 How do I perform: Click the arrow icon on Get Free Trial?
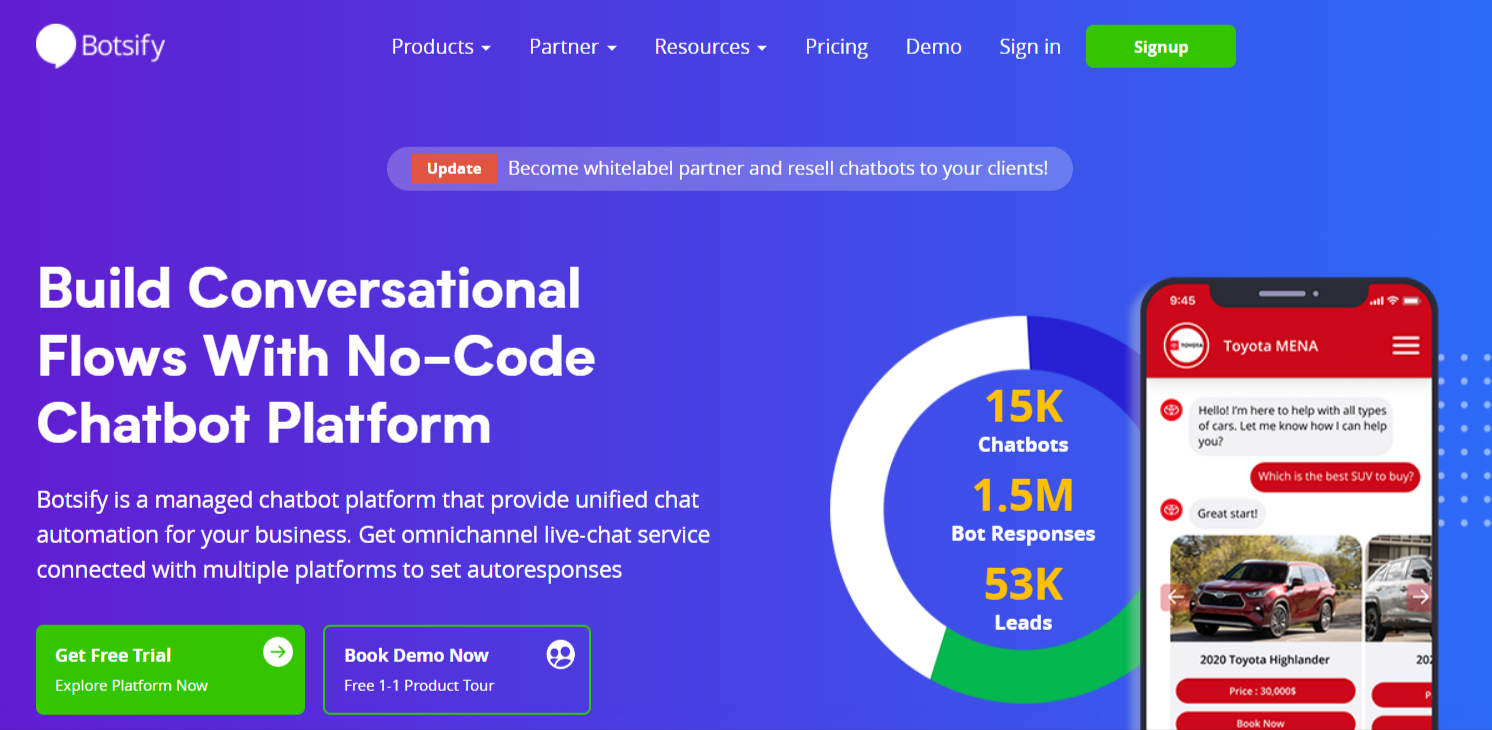tap(278, 653)
